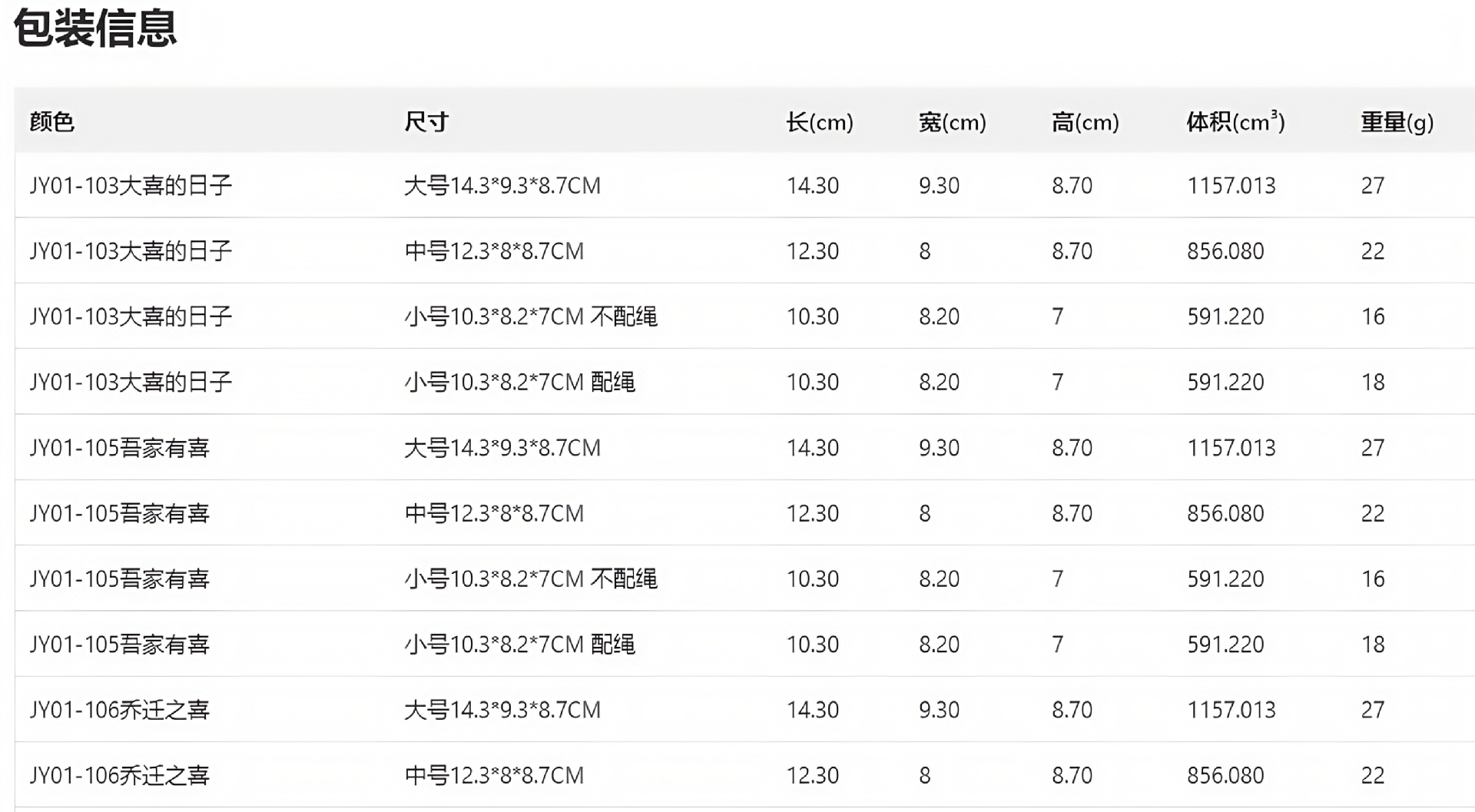This screenshot has width=1475, height=812.
Task: Click volume 1157.013 in JY01-106乔迁之喜 row
Action: click(1231, 710)
